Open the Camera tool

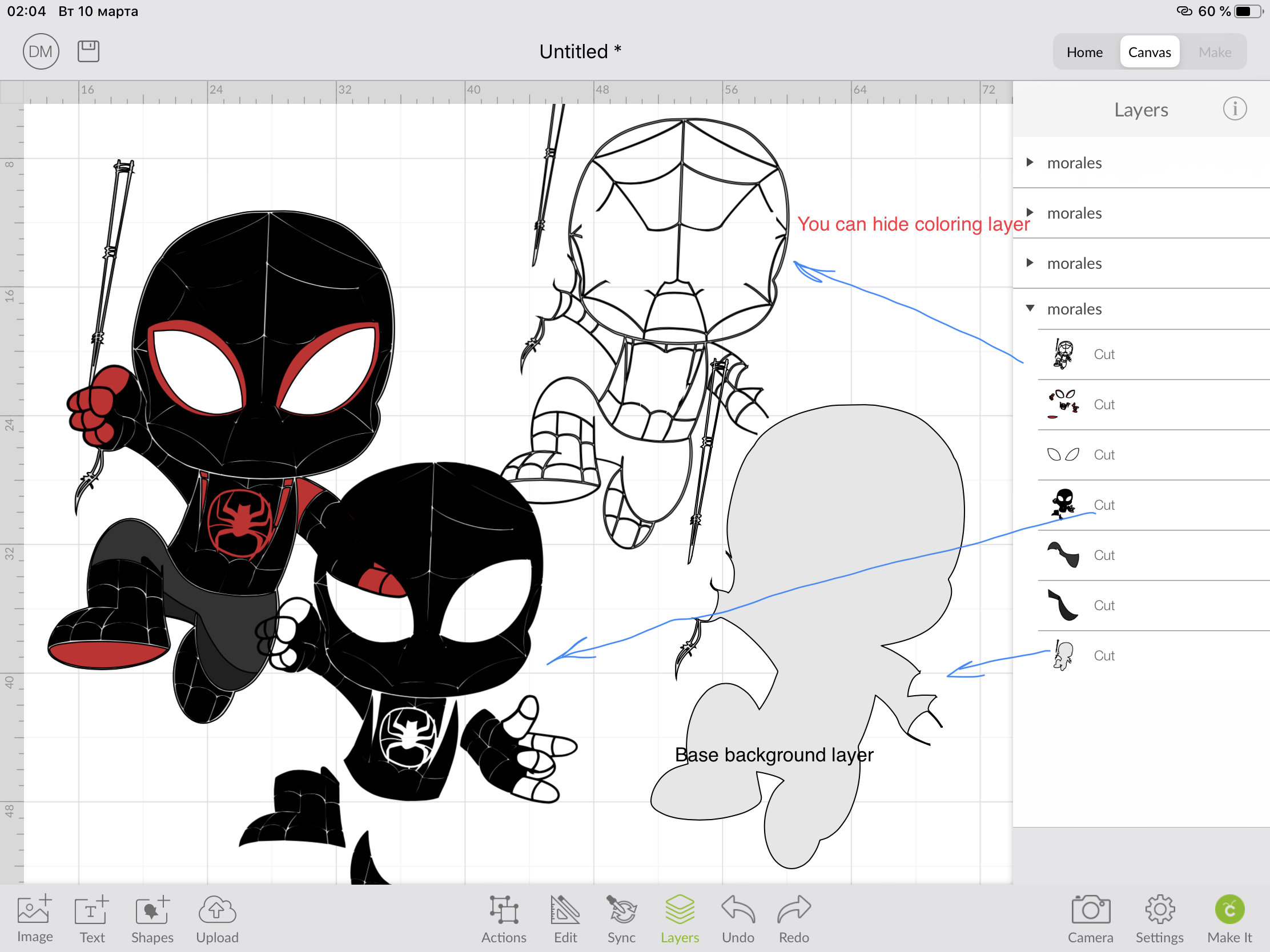coord(1090,919)
